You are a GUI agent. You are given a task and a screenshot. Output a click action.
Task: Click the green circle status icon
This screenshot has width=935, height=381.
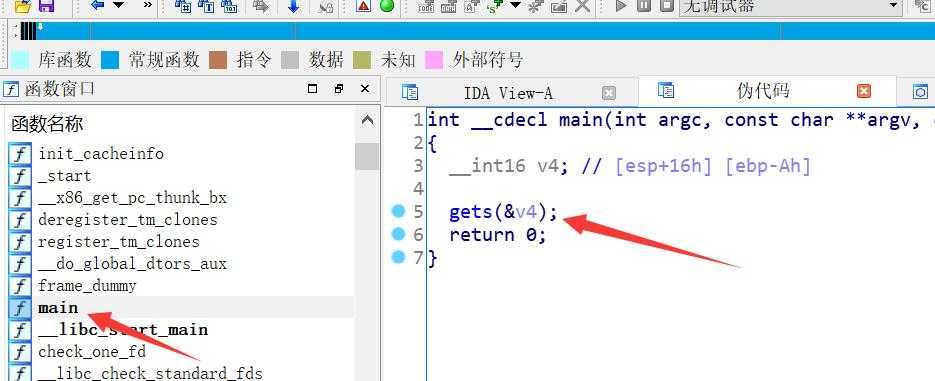[x=387, y=6]
